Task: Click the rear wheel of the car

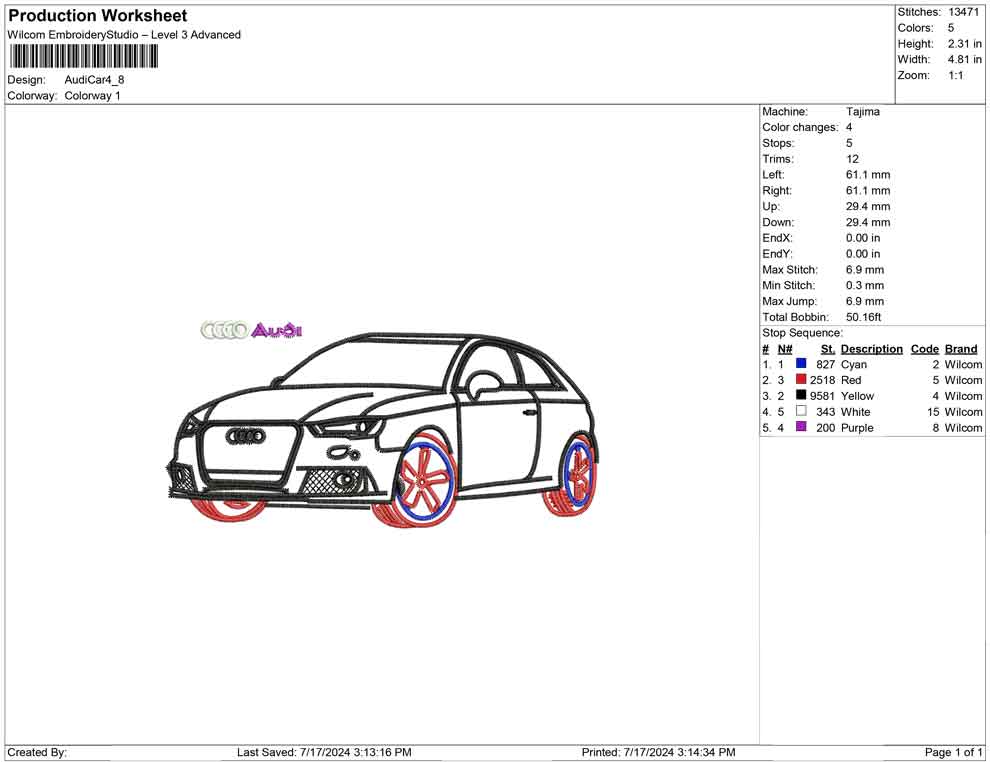Action: 577,473
